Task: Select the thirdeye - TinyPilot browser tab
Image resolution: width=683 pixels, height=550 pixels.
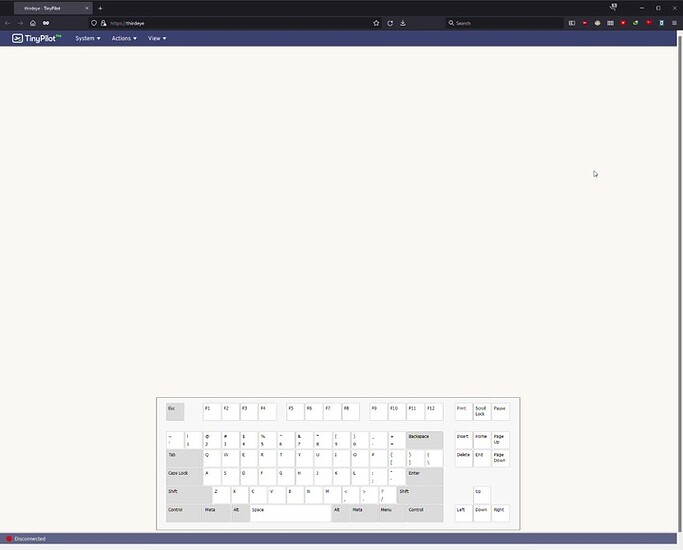Action: click(x=50, y=8)
